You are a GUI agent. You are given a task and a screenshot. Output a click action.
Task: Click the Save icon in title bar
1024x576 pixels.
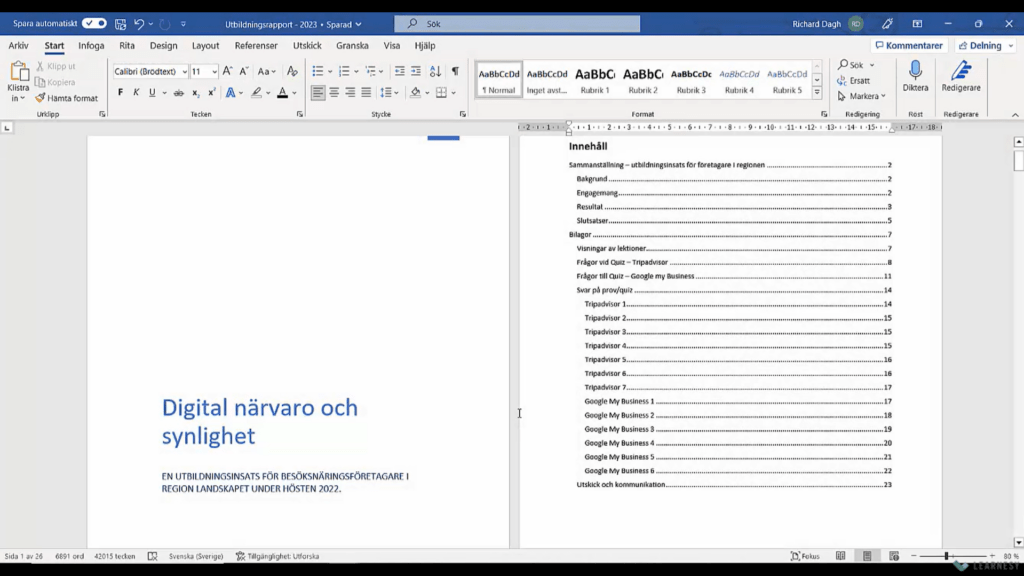coord(121,24)
